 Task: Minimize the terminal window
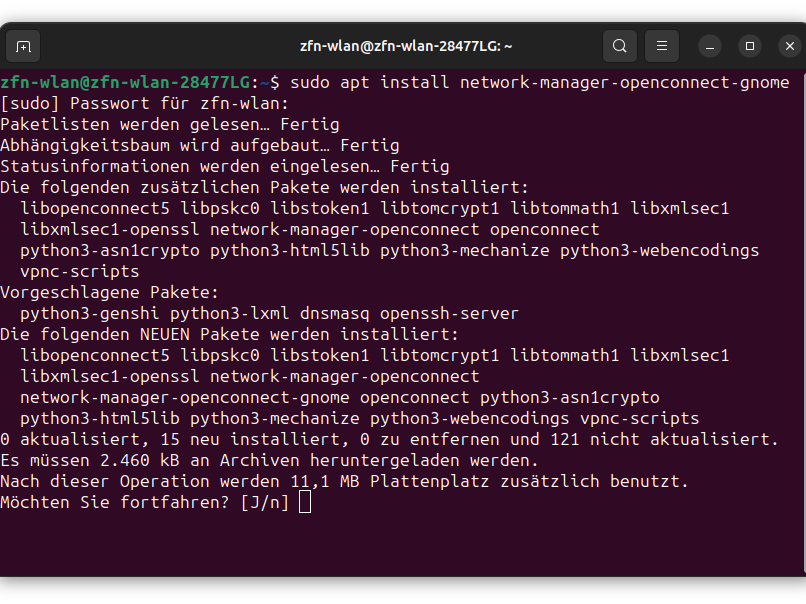[x=711, y=46]
